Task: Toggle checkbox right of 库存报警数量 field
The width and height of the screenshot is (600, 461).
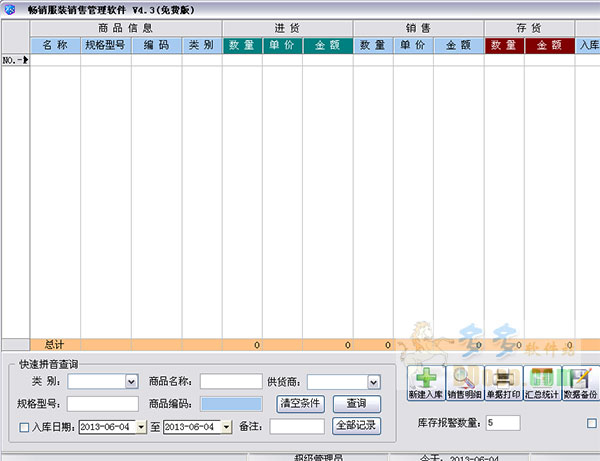Action: 592,423
